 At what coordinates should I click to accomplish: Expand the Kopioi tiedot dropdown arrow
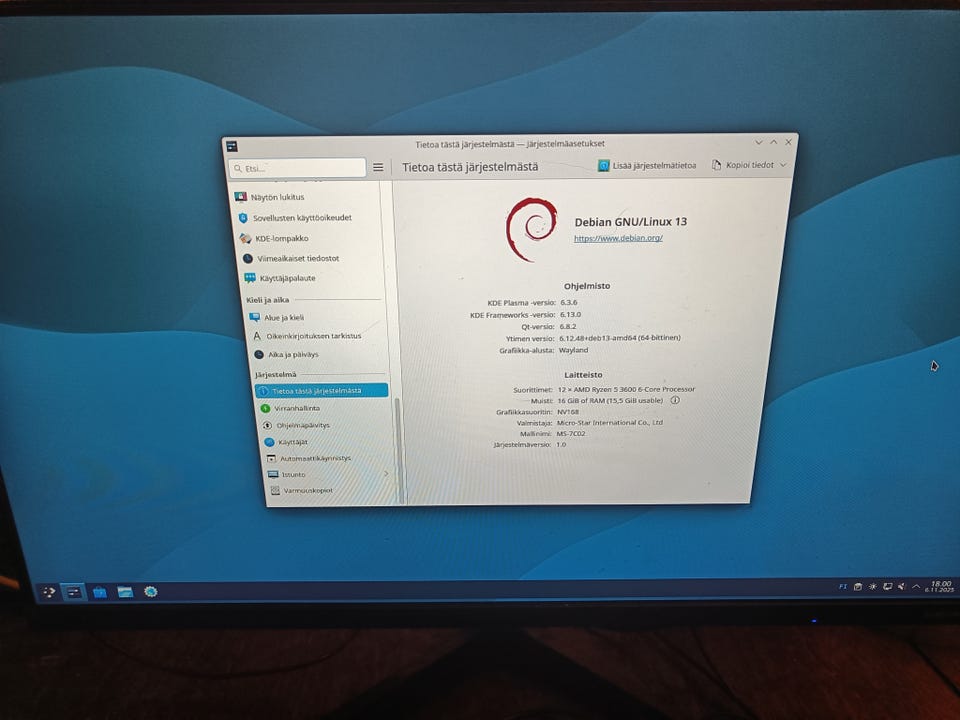783,165
